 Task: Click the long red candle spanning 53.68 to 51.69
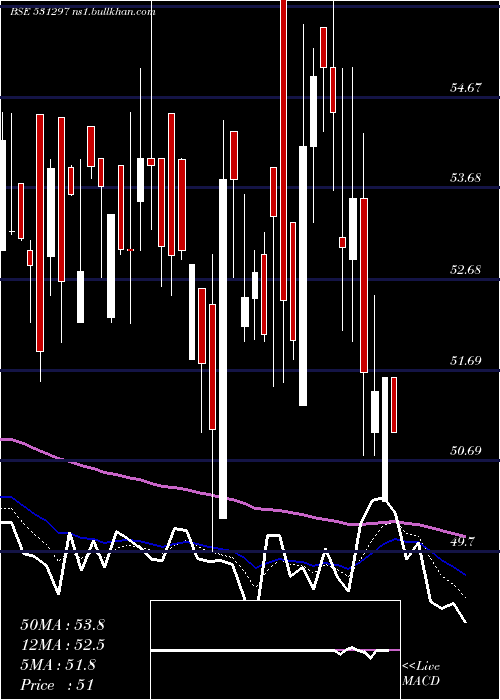pyautogui.click(x=364, y=285)
